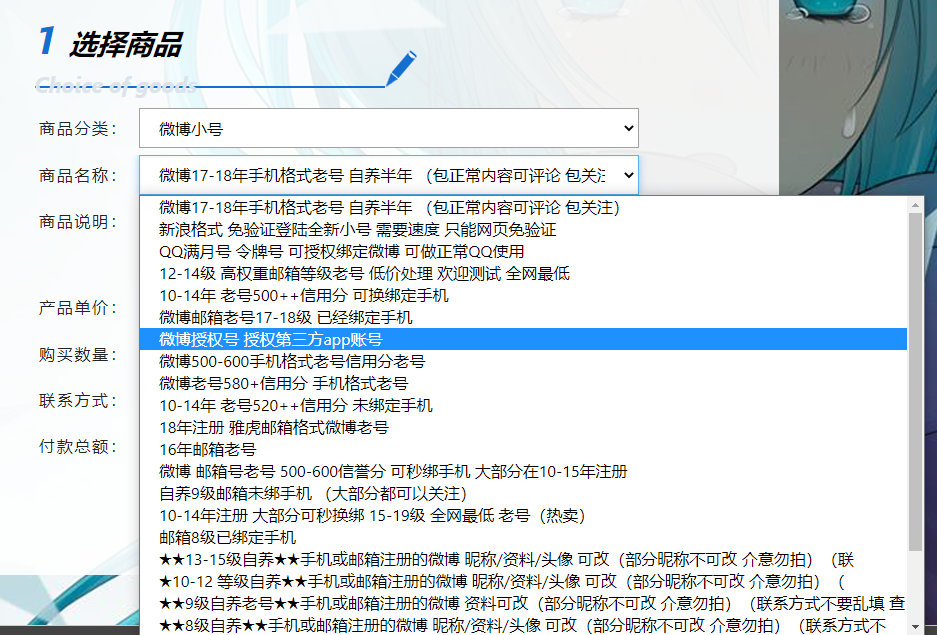The width and height of the screenshot is (937, 635).
Task: Click the 联系方式 label
Action: 78,400
